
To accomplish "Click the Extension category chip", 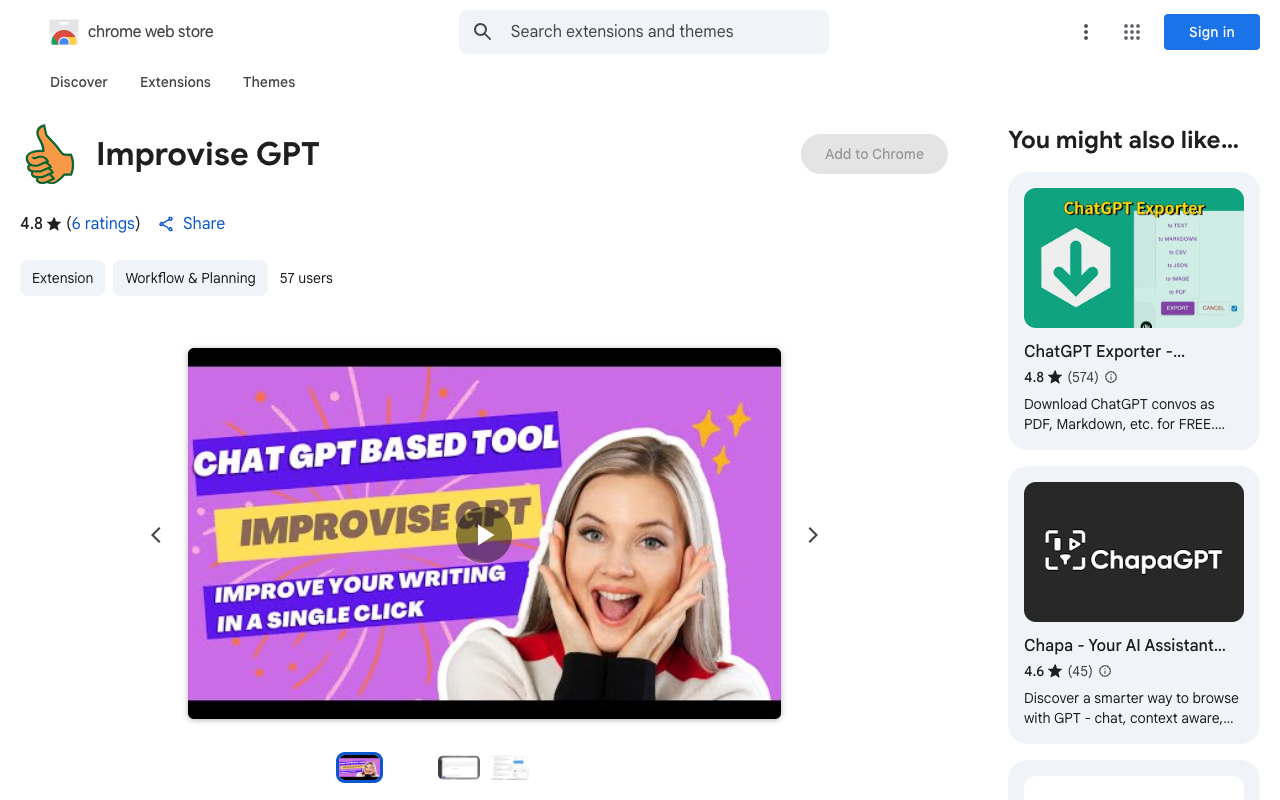I will click(x=62, y=278).
